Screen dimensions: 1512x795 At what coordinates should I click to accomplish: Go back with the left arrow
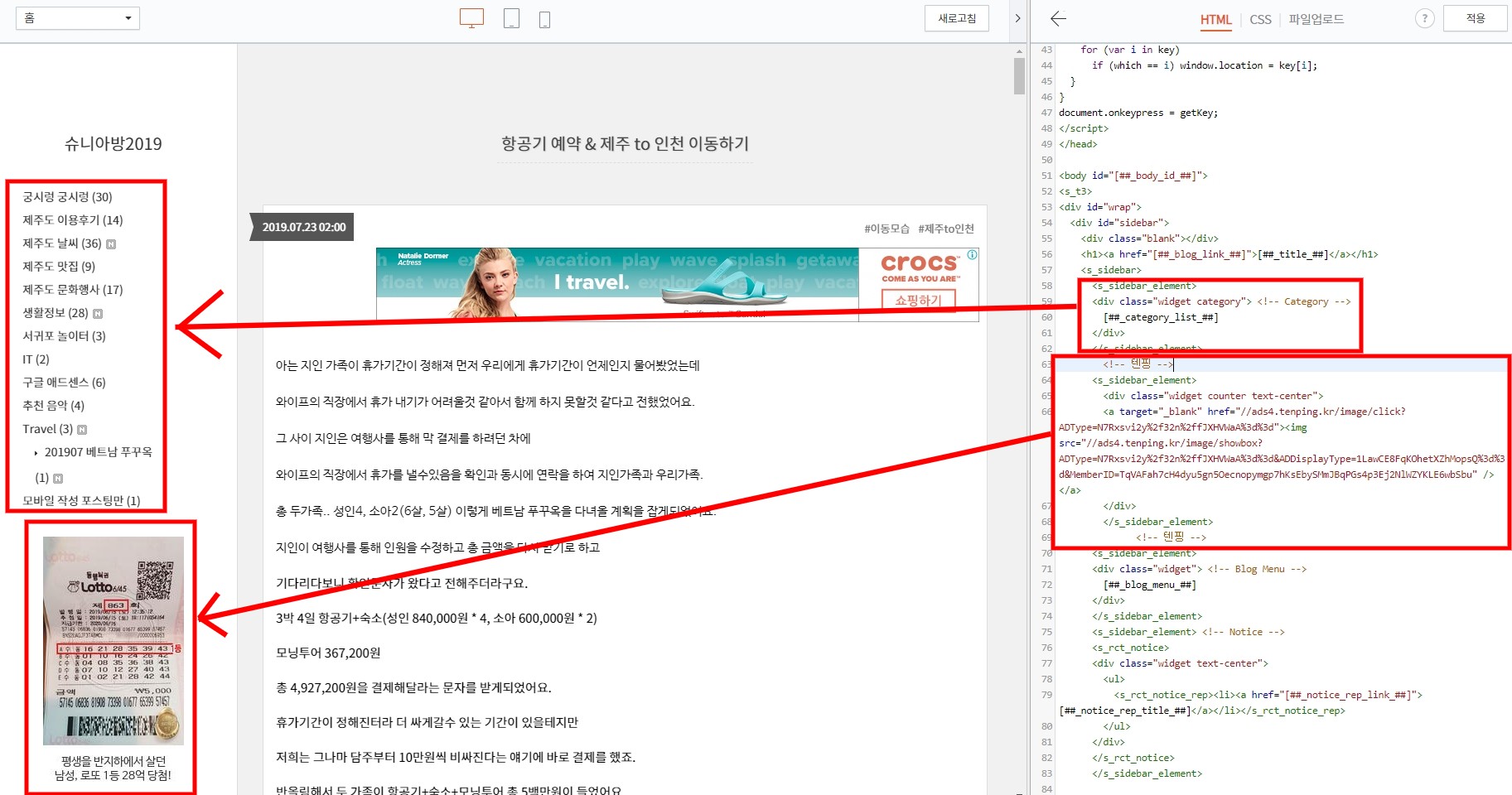pos(1058,18)
